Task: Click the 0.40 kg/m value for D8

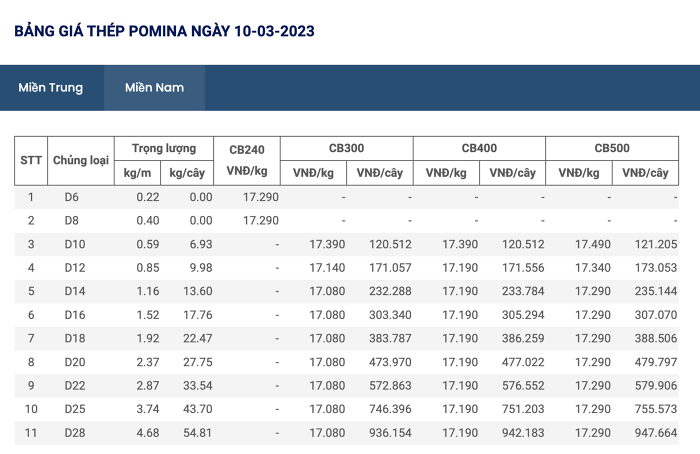Action: pos(148,221)
